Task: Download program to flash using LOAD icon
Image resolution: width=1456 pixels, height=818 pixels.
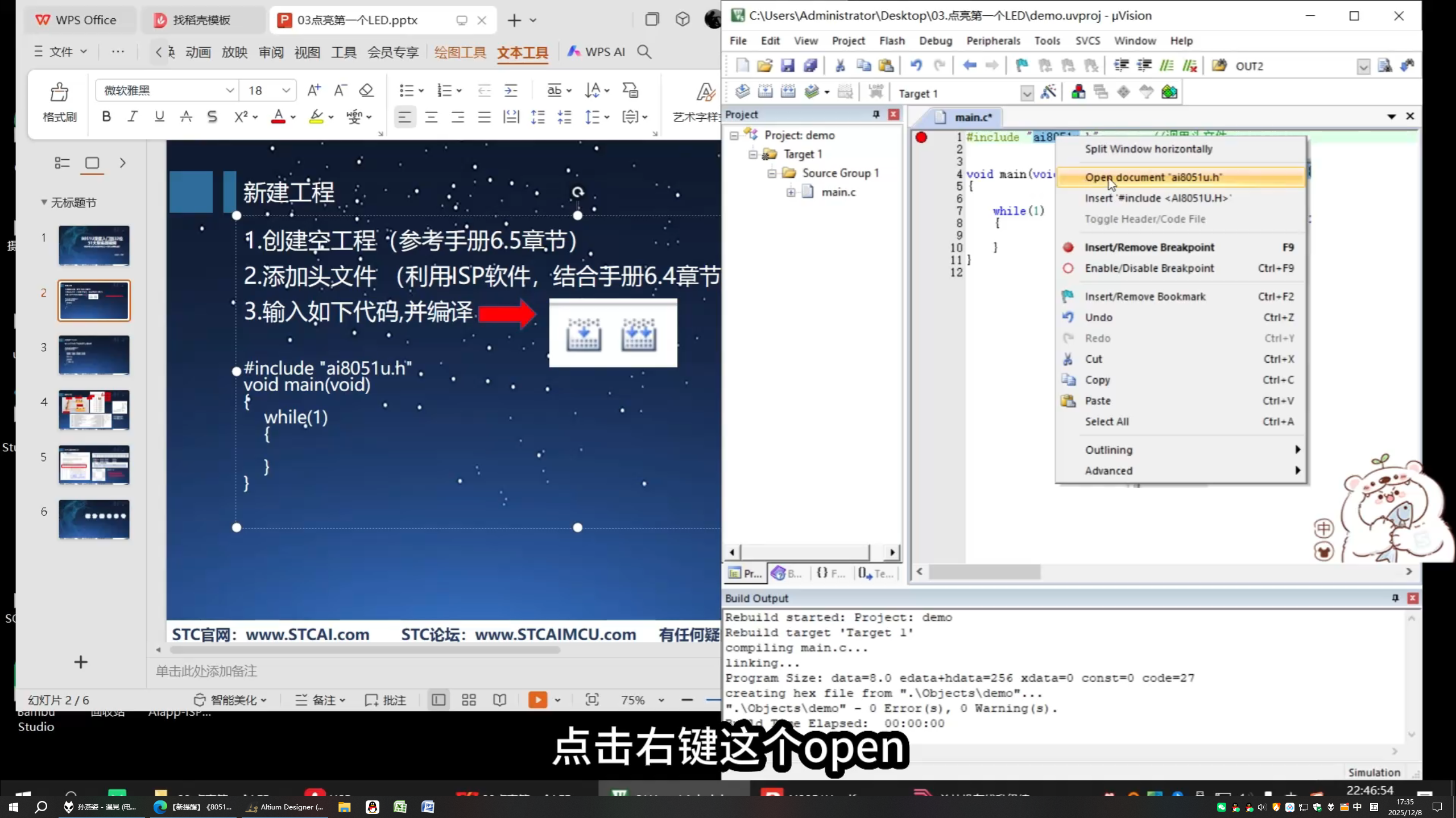Action: 876,92
